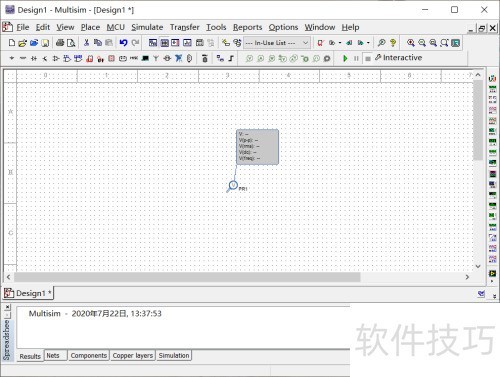This screenshot has height=377, width=500.
Task: Place a TTL component
Action: click(x=67, y=58)
